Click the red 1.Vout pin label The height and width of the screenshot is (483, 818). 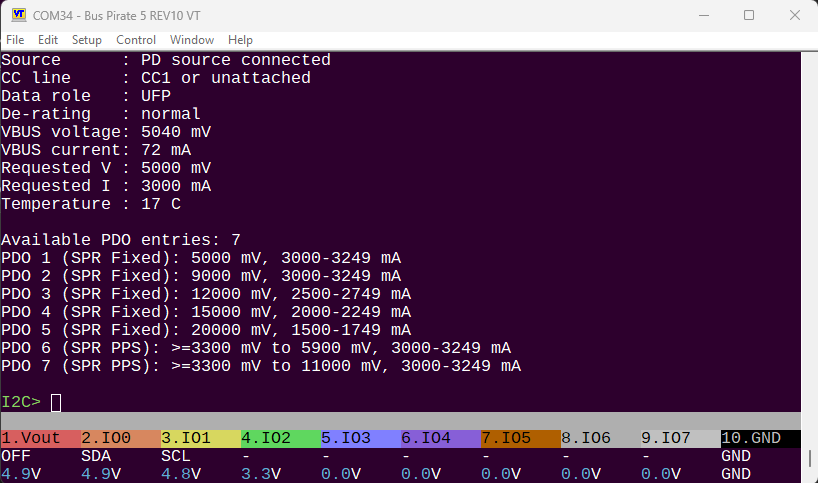click(x=40, y=438)
